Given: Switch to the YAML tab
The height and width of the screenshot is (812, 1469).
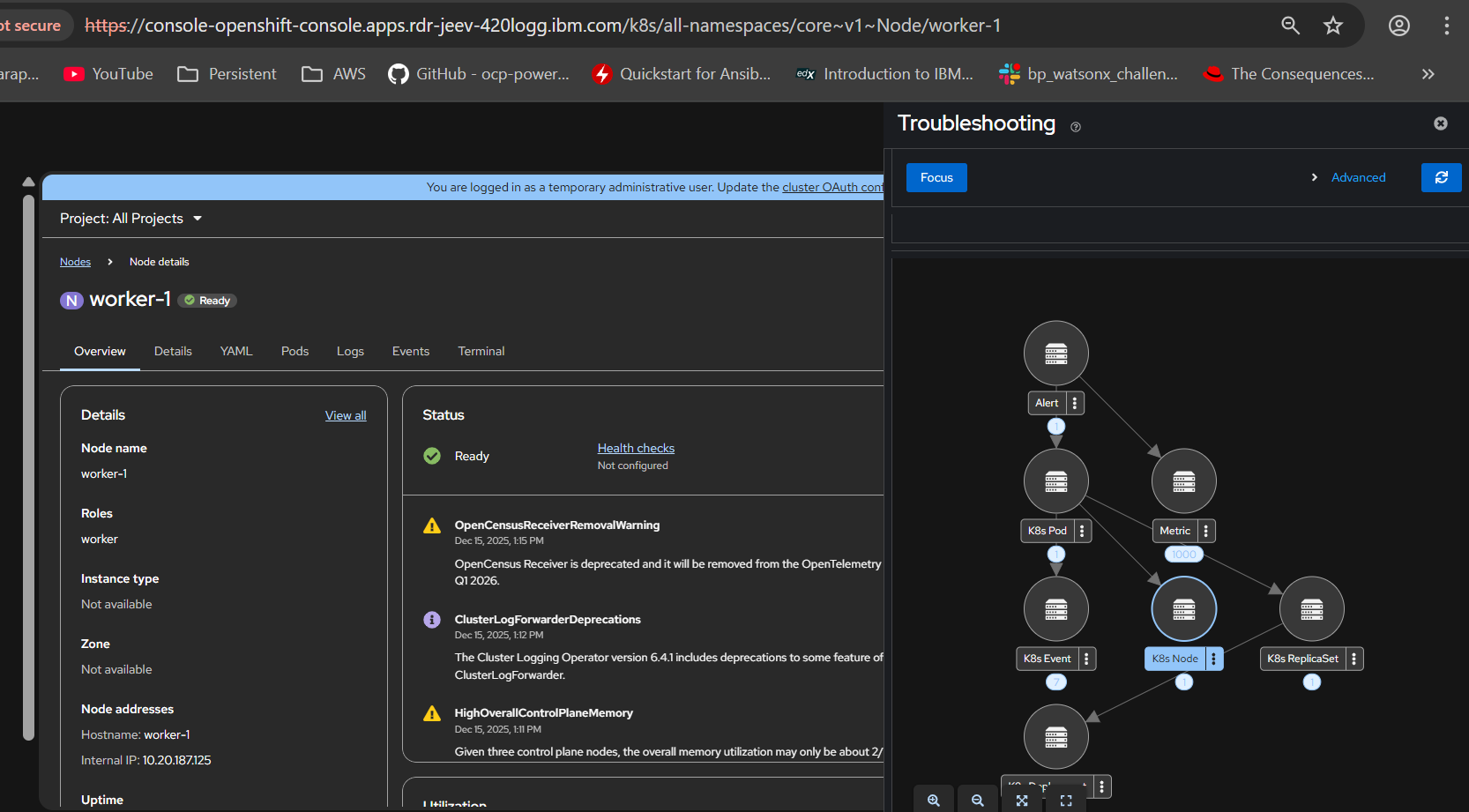Looking at the screenshot, I should point(236,351).
